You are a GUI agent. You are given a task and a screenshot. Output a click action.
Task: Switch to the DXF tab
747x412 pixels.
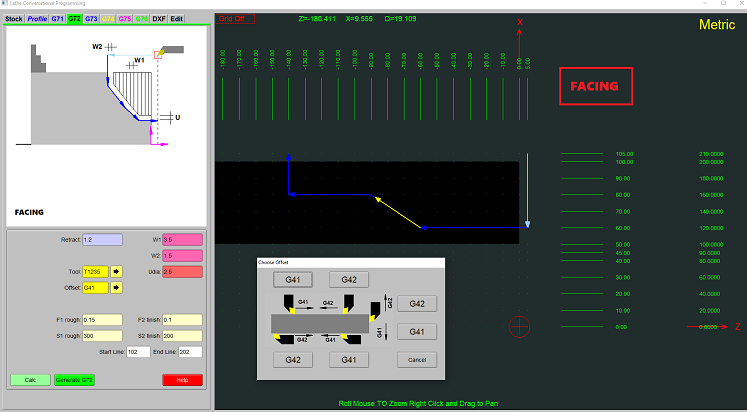click(x=159, y=19)
